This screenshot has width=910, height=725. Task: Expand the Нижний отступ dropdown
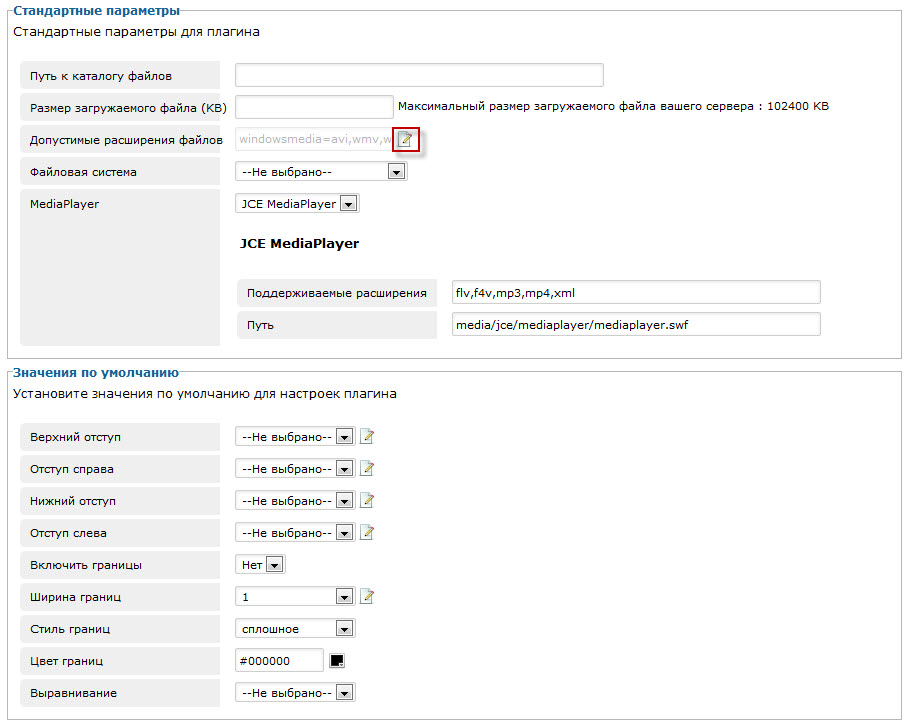coord(295,500)
